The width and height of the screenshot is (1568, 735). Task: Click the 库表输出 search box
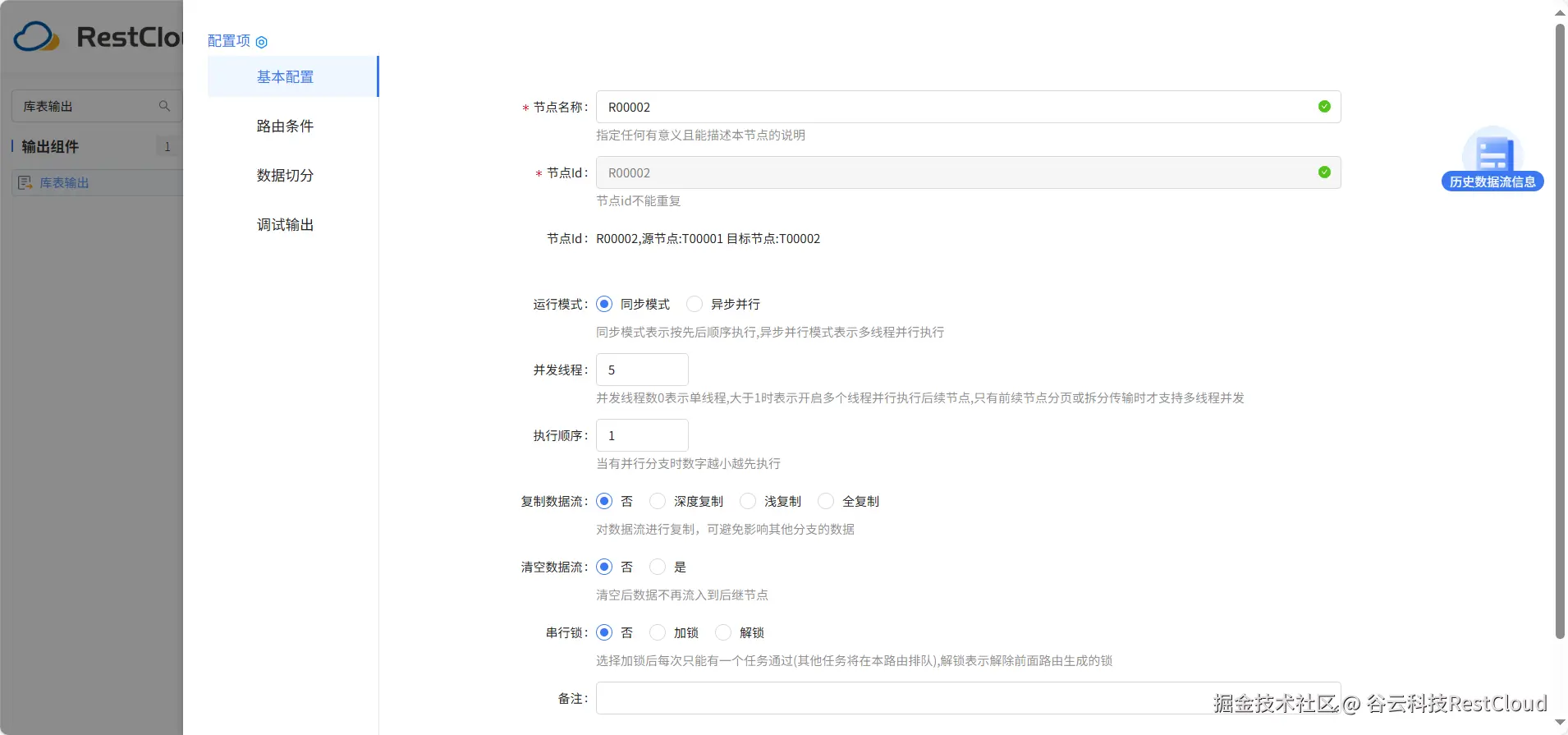[97, 106]
